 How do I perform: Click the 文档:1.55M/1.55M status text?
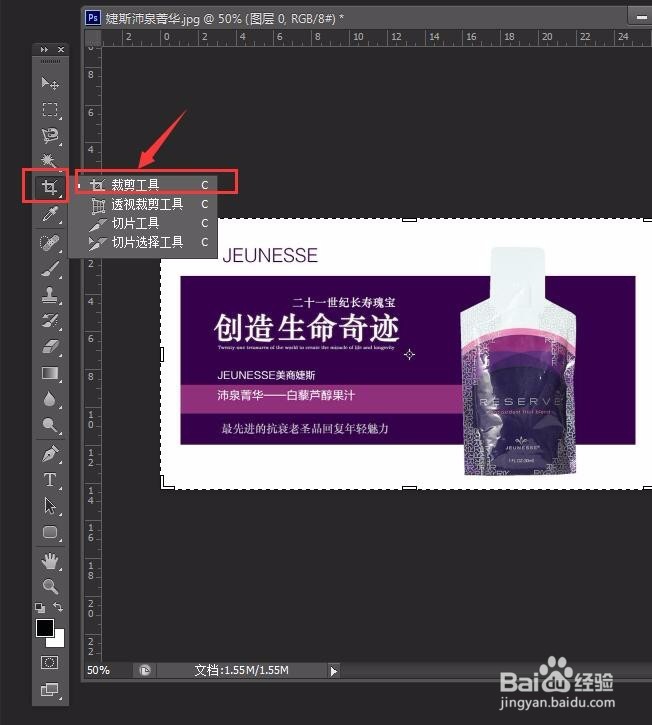click(241, 670)
